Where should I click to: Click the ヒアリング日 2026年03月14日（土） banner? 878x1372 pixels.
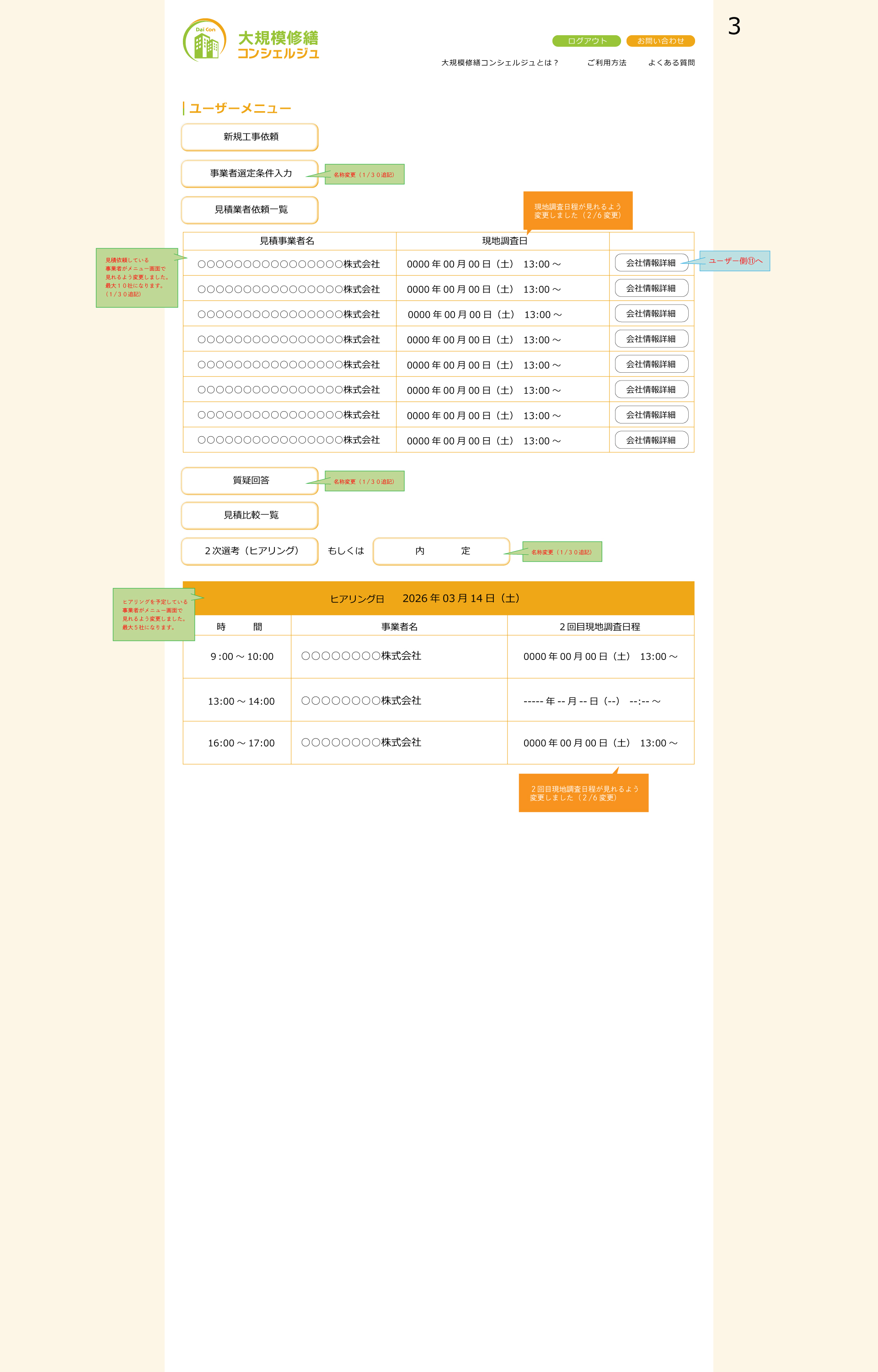pos(439,599)
